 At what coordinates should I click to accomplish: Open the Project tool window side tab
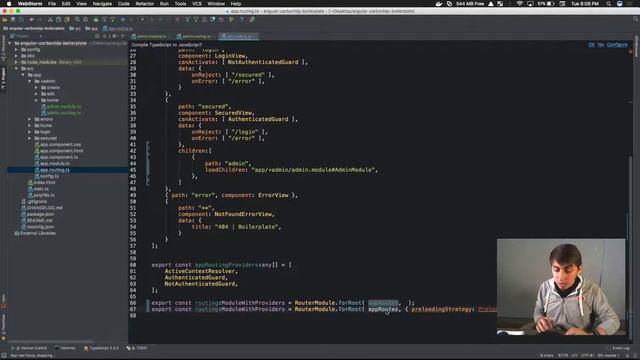pos(3,78)
